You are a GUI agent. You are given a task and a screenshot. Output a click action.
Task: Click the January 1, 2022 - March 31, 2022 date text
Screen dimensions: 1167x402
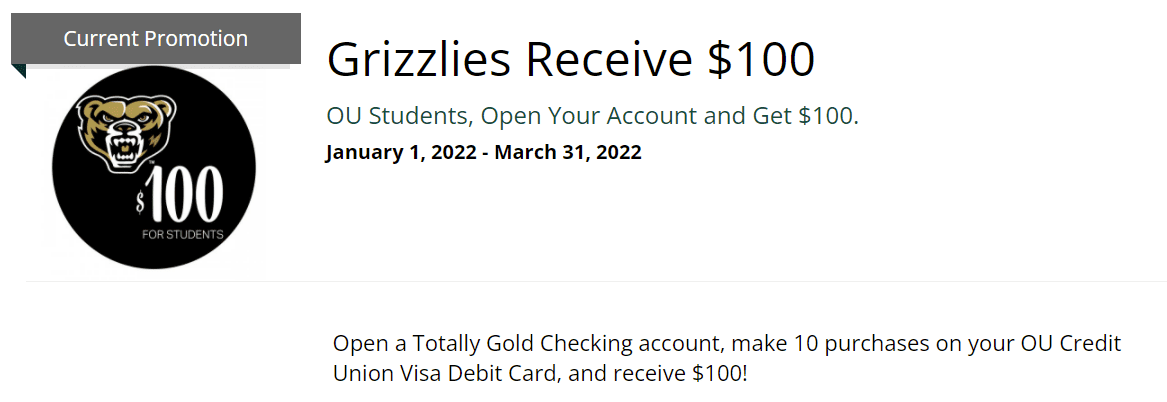tap(483, 153)
